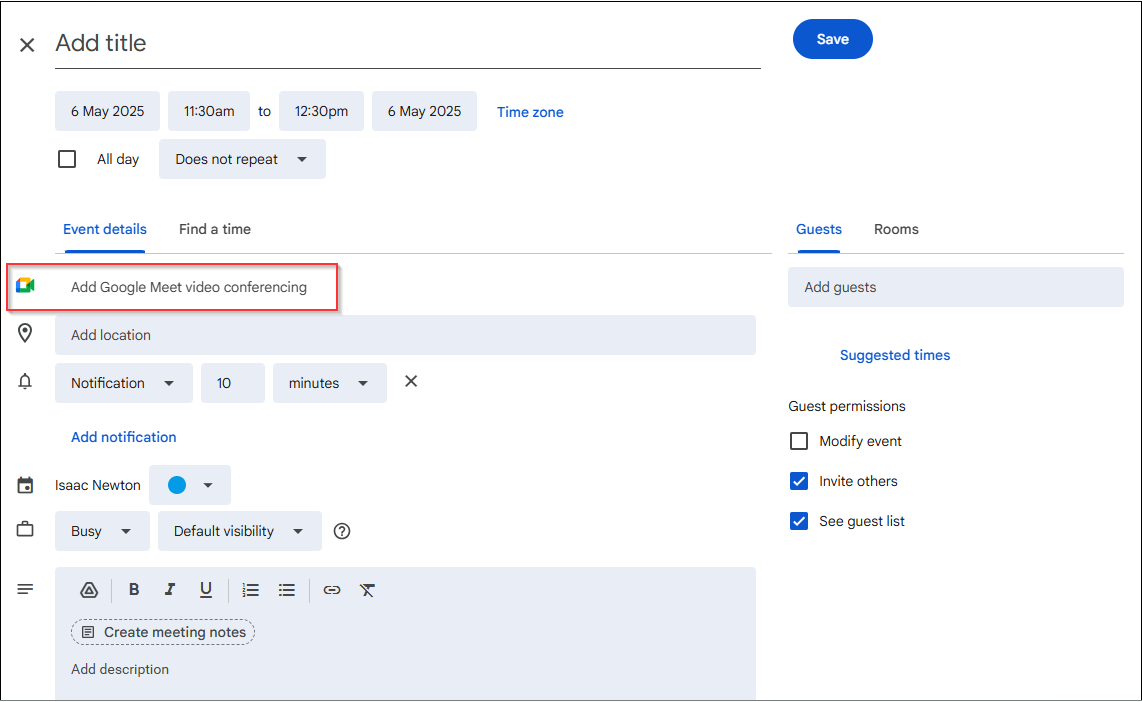Screen dimensions: 1142x702
Task: Open the minutes unit dropdown
Action: point(330,383)
